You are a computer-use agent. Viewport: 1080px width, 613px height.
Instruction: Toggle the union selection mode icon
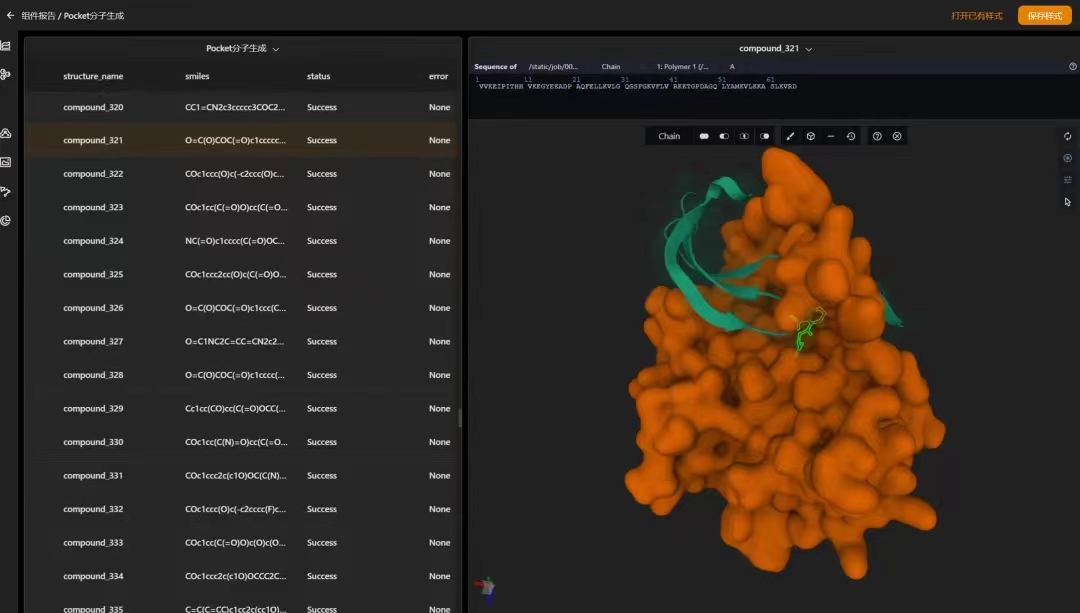click(x=704, y=136)
